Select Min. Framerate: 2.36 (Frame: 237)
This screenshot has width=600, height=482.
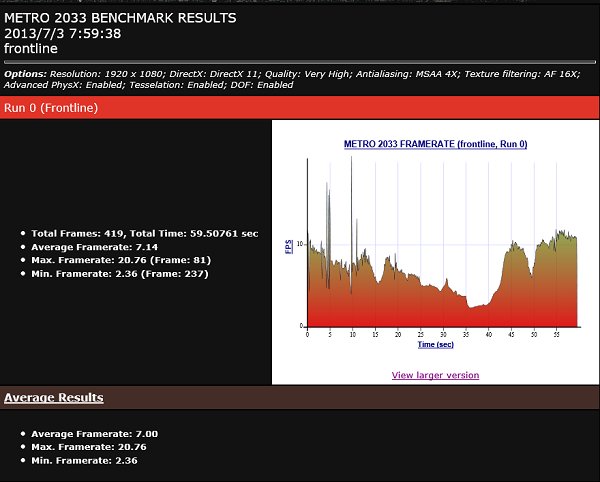(120, 274)
